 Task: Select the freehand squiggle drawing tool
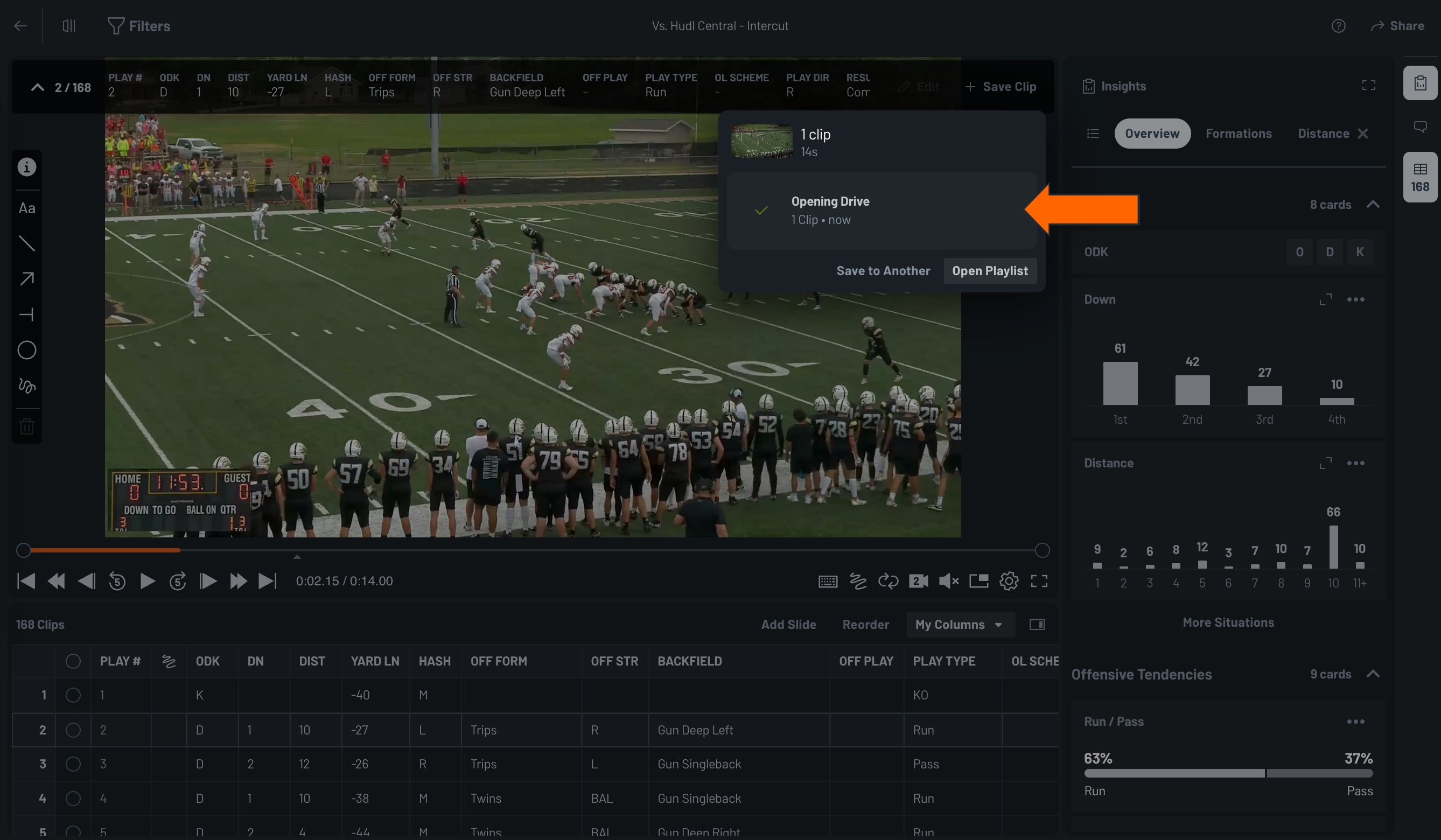pos(27,386)
